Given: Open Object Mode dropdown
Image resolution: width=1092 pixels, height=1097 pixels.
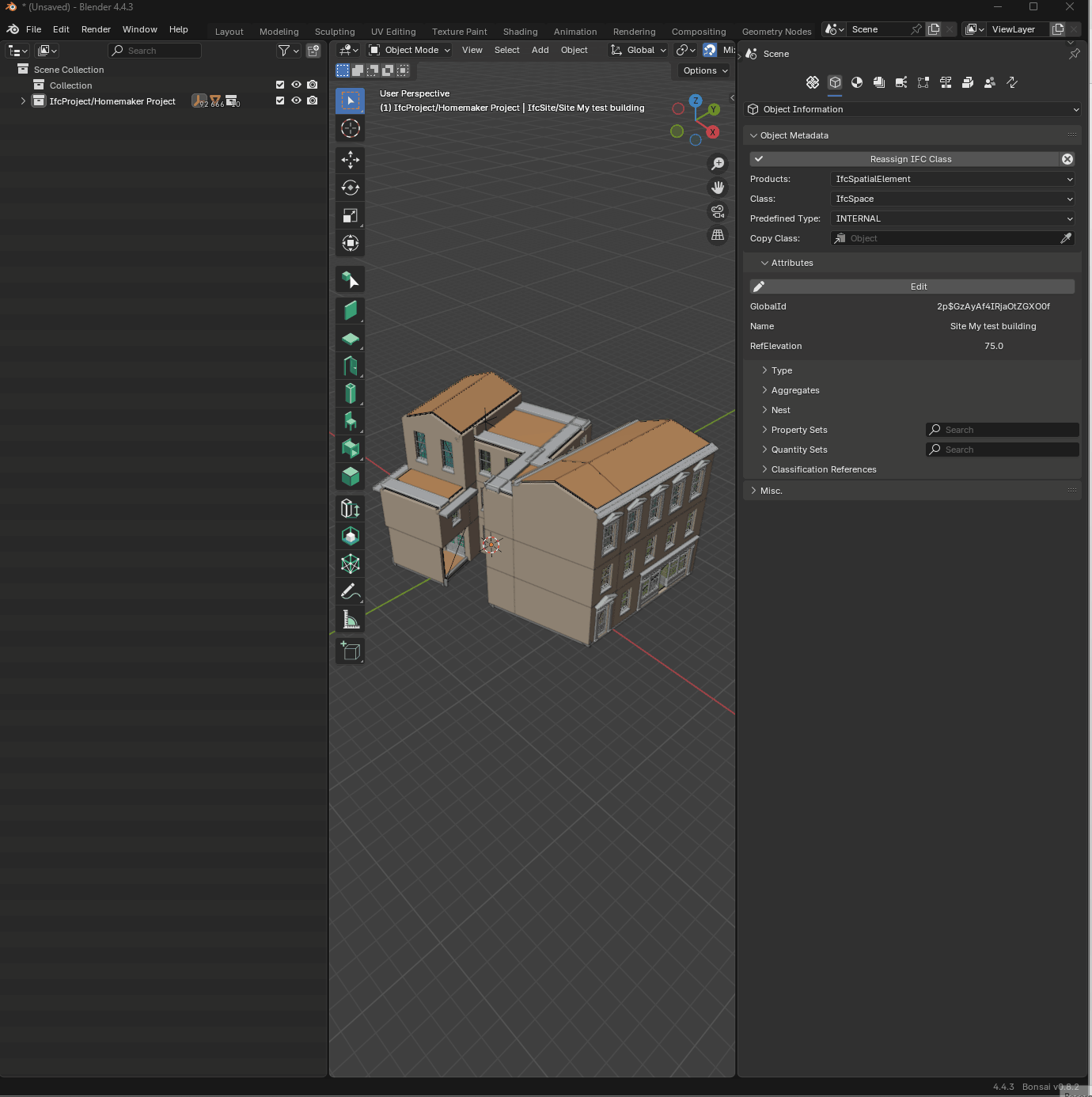Looking at the screenshot, I should pos(409,50).
